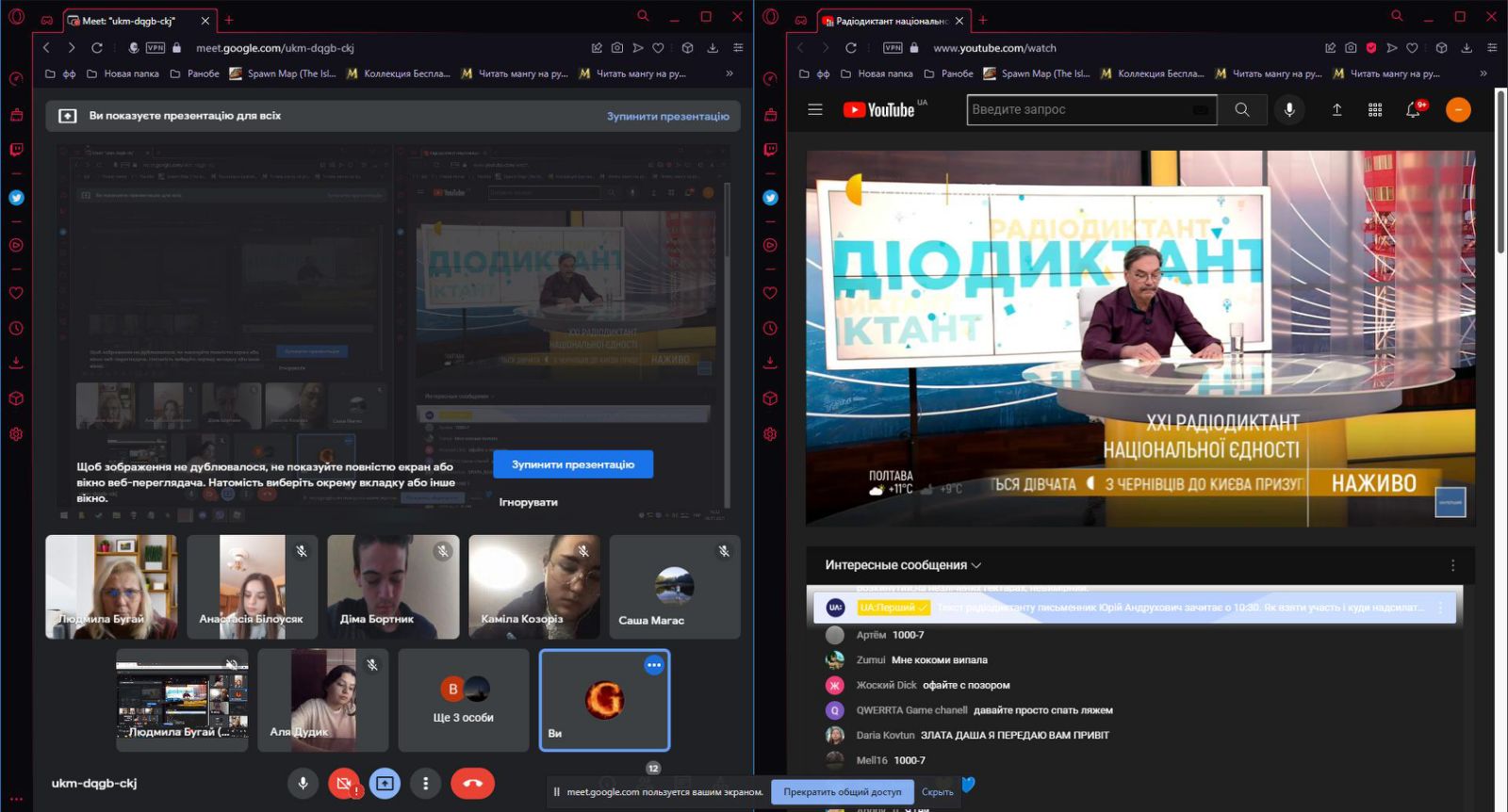This screenshot has width=1508, height=812.
Task: Toggle VPN badge in Meet address bar
Action: 156,48
